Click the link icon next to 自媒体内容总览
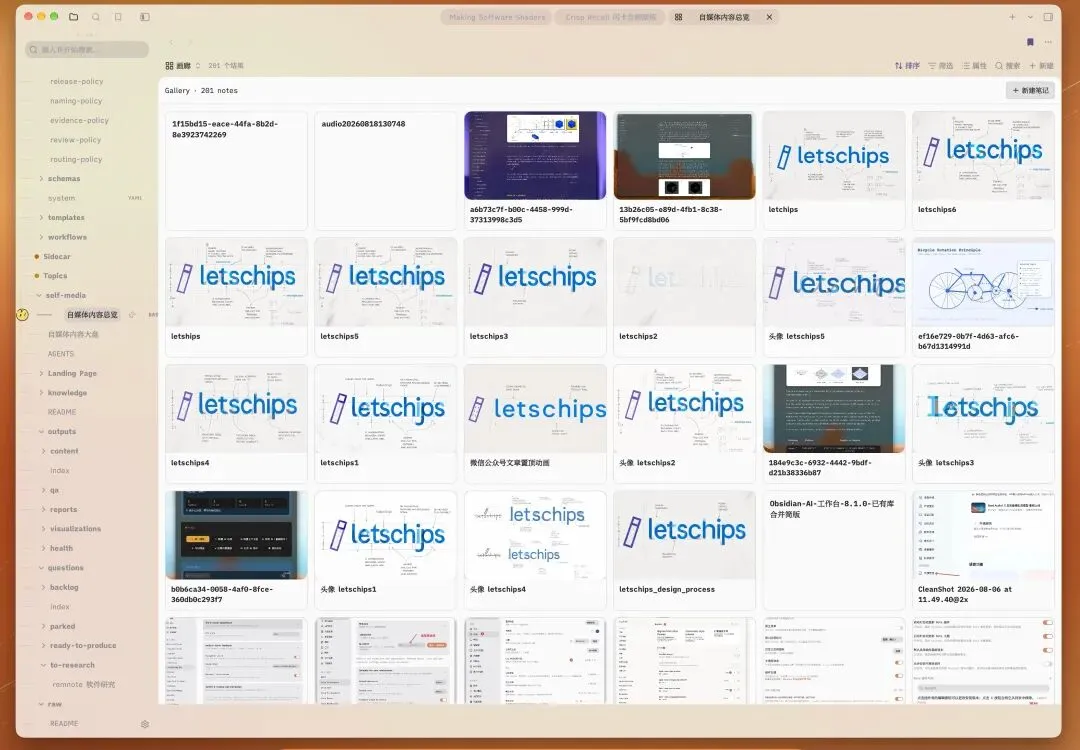 [132, 315]
